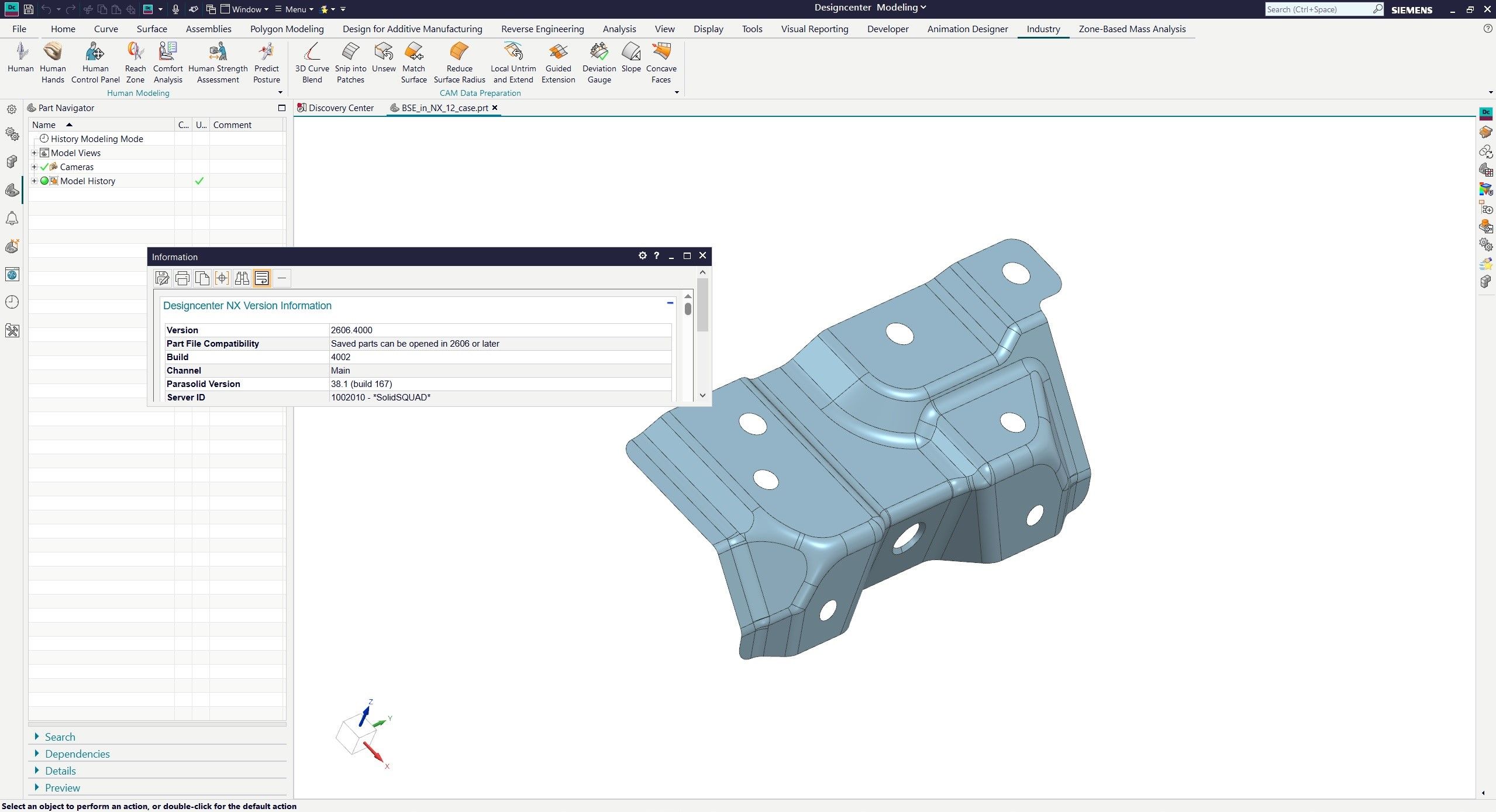Image resolution: width=1496 pixels, height=812 pixels.
Task: Activate the voice command microphone icon
Action: tap(175, 9)
